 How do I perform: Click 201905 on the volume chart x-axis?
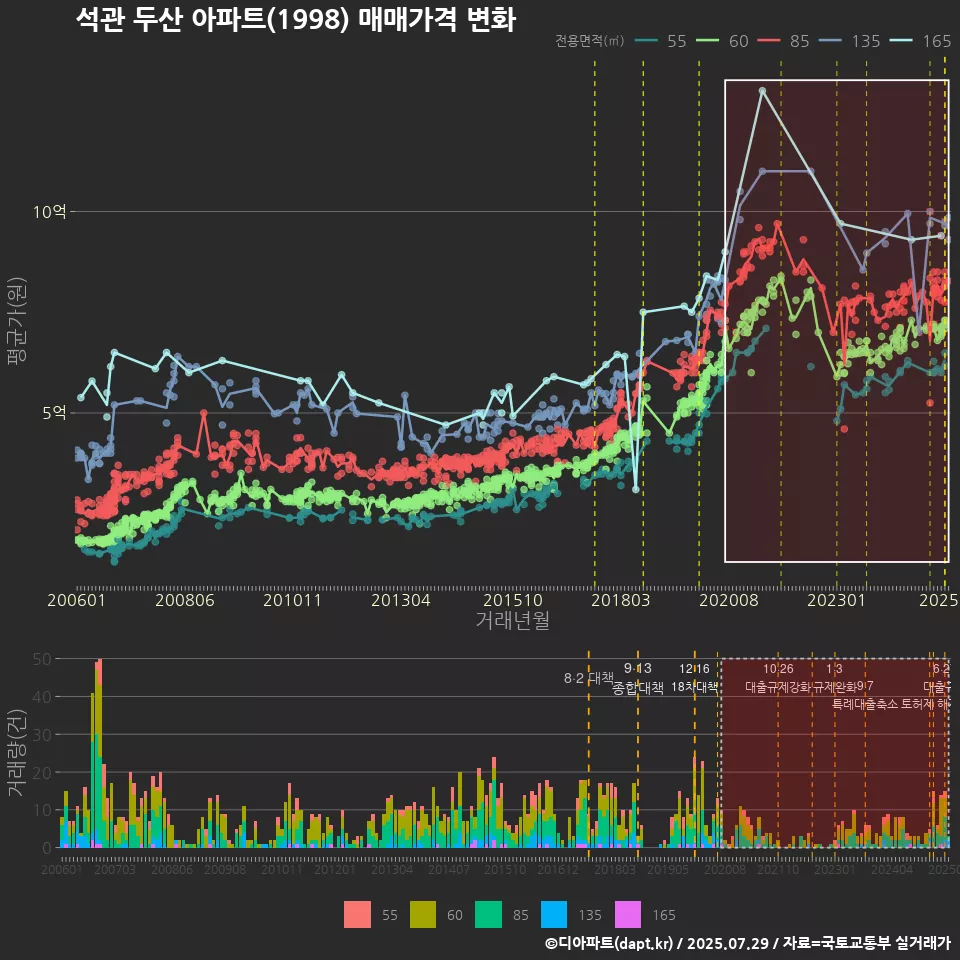(x=668, y=869)
